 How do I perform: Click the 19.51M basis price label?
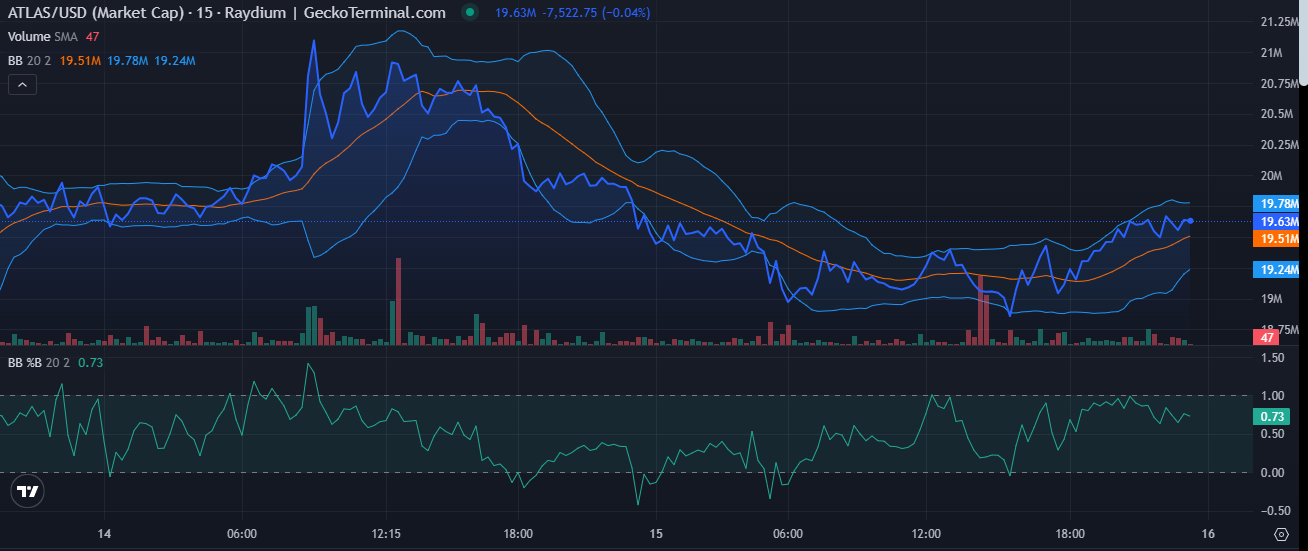(x=1277, y=238)
